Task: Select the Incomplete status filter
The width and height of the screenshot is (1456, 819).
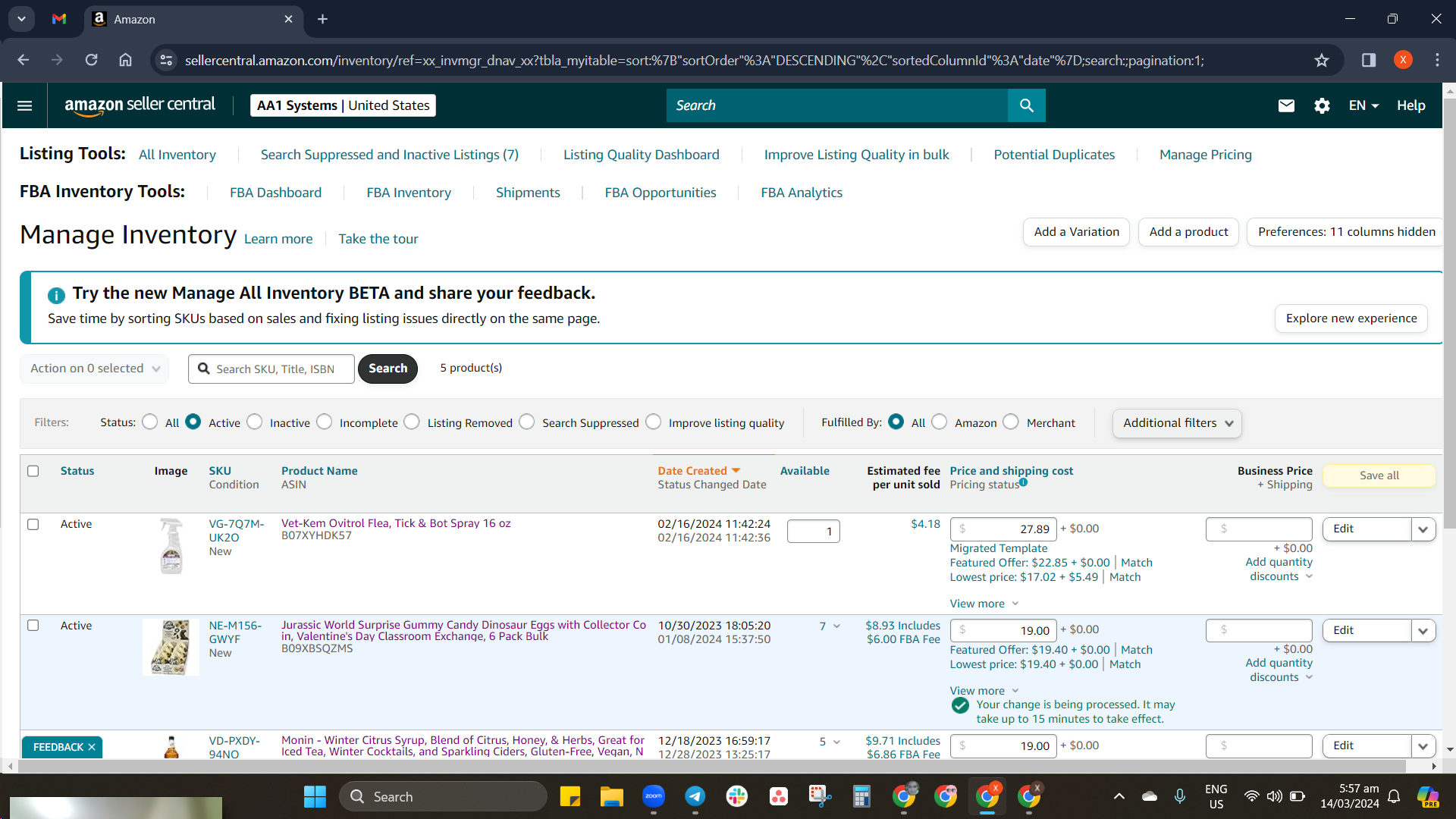Action: click(x=325, y=422)
